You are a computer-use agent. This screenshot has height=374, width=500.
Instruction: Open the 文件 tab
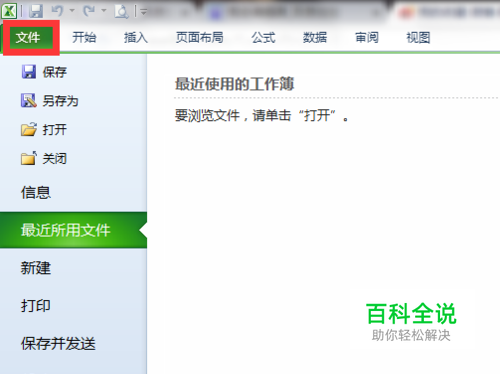(x=28, y=37)
